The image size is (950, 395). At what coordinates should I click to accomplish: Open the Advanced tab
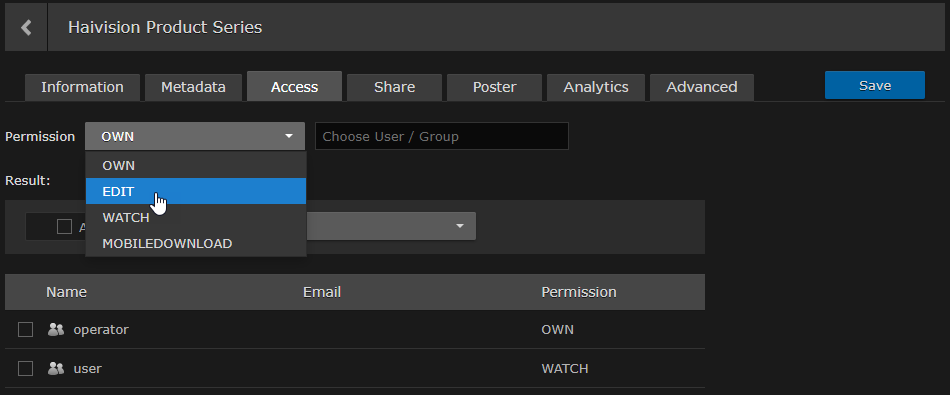click(x=702, y=87)
